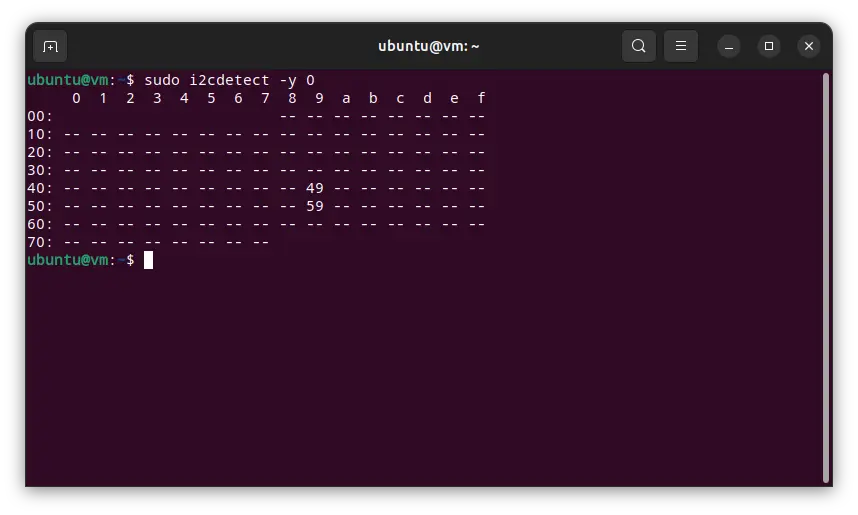This screenshot has width=858, height=515.
Task: Open a new terminal tab
Action: point(50,46)
